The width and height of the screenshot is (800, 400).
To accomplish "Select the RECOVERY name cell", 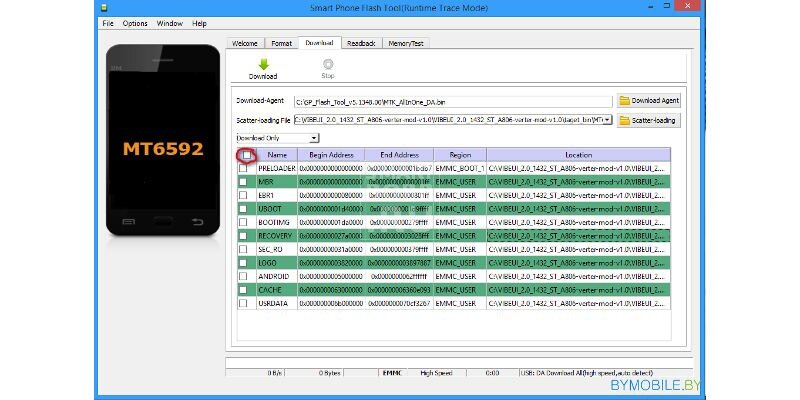I will tap(277, 236).
